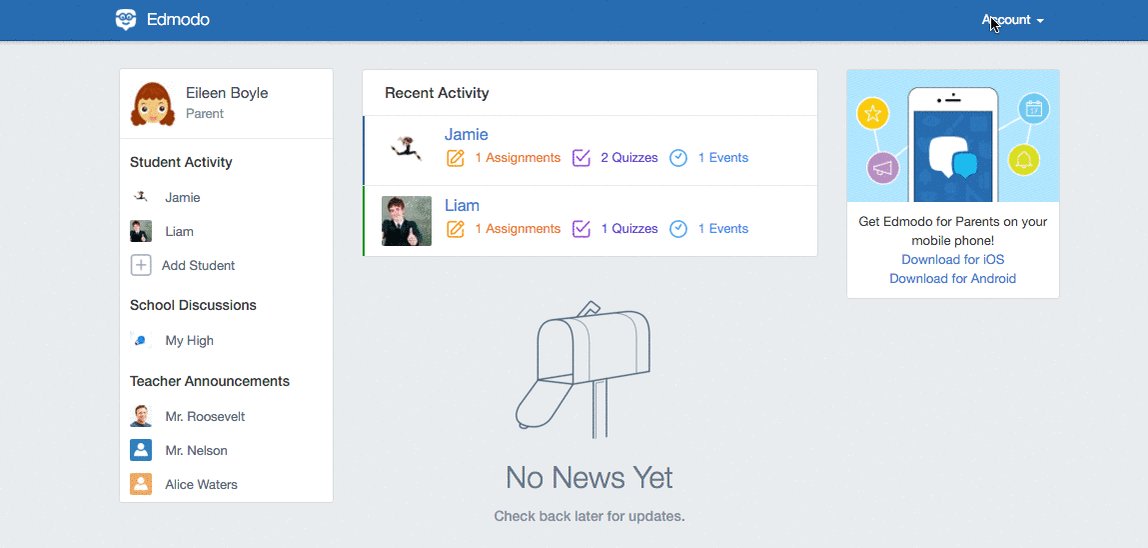Viewport: 1148px width, 548px height.
Task: Click Liam's photo in Recent Activity
Action: [x=406, y=221]
